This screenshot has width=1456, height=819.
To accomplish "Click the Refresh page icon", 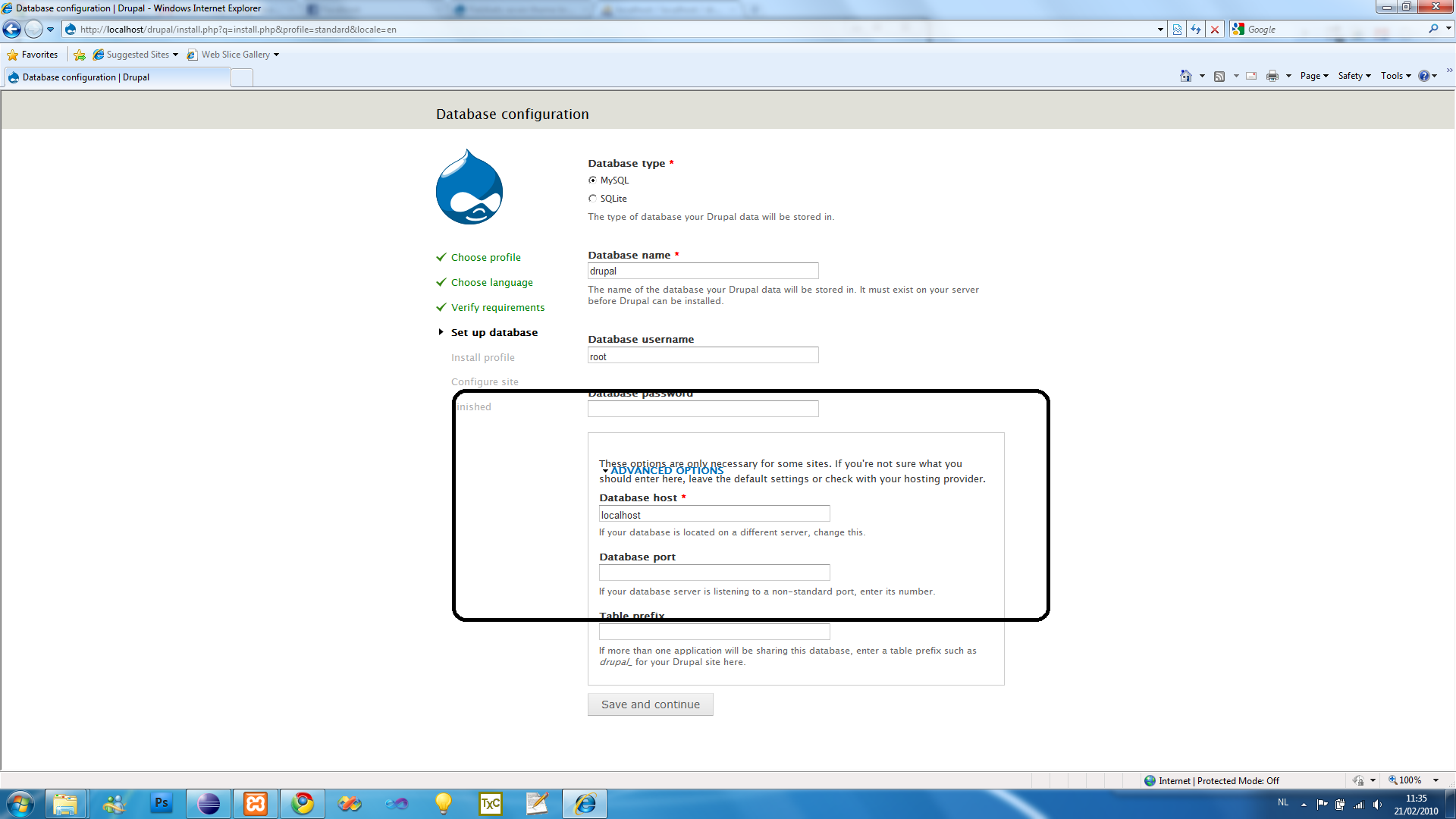I will (1196, 30).
